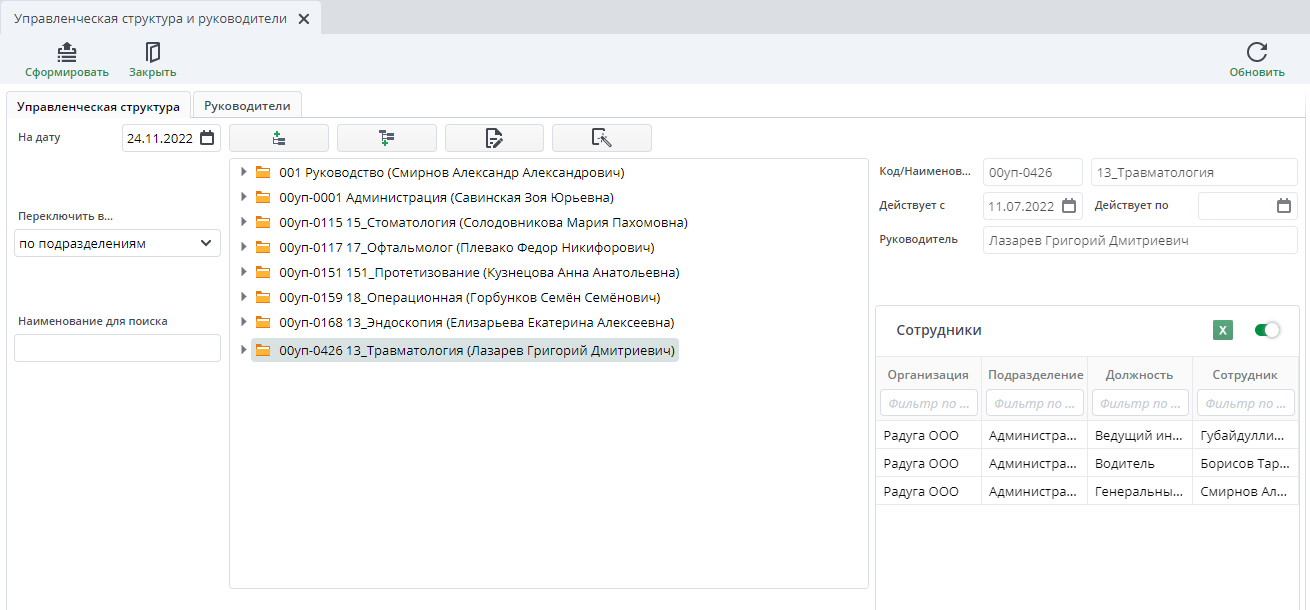Open calendar for На дату field
Image resolution: width=1310 pixels, height=610 pixels.
(207, 138)
